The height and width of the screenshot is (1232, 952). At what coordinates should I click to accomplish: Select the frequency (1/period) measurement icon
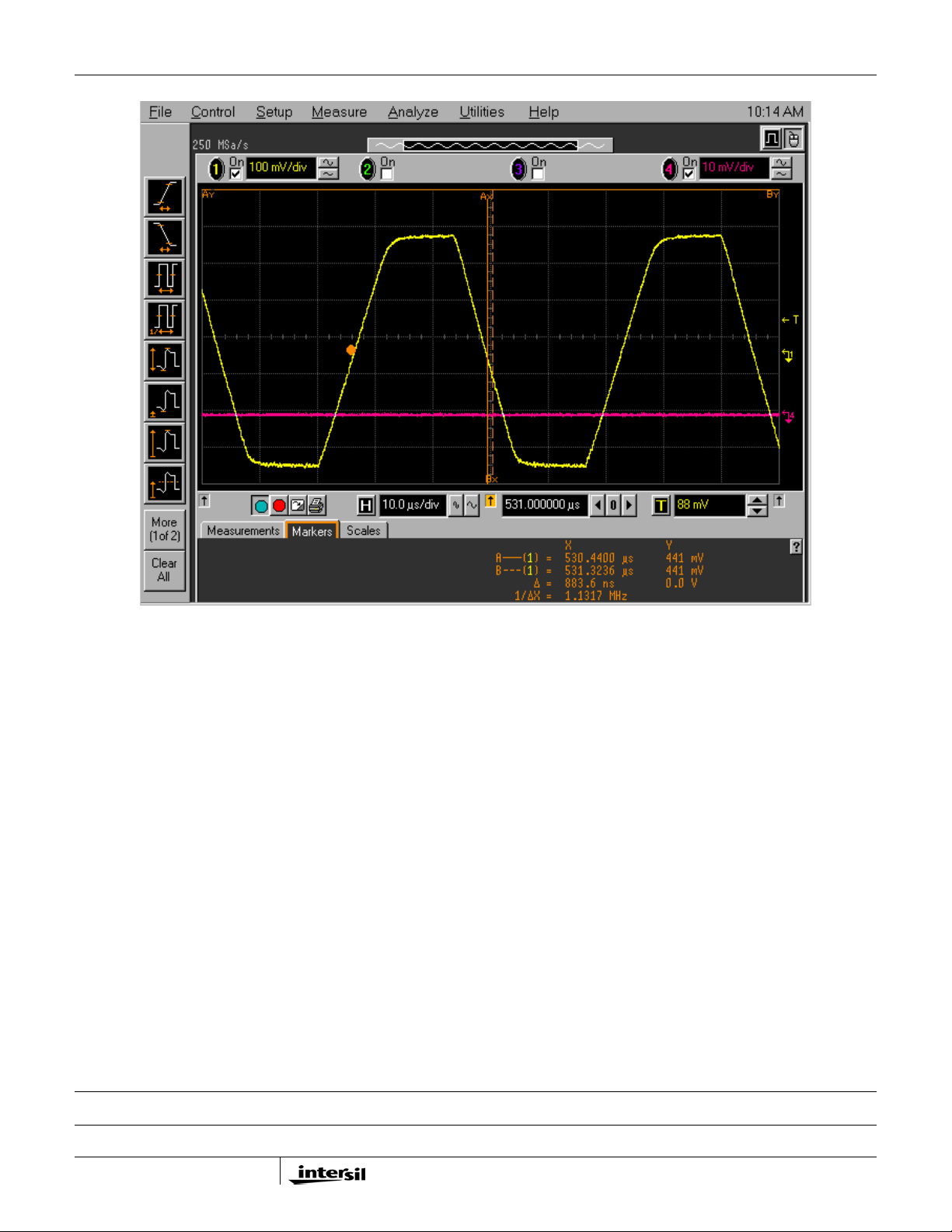(165, 318)
